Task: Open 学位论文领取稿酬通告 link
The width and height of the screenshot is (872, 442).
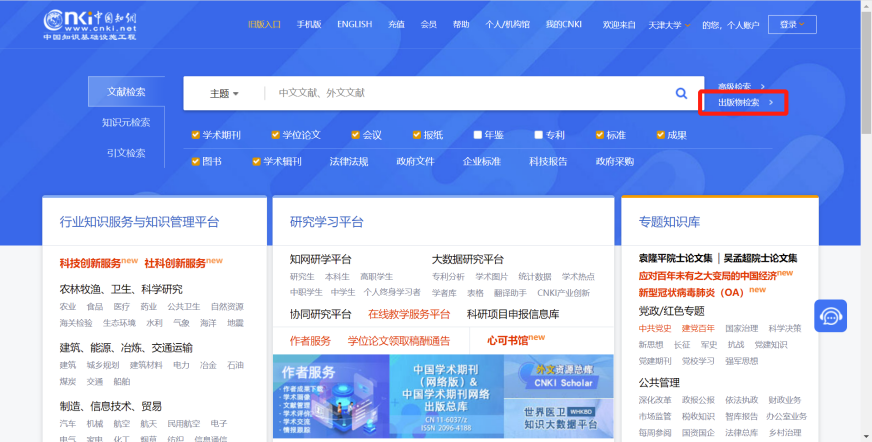Action: coord(399,341)
